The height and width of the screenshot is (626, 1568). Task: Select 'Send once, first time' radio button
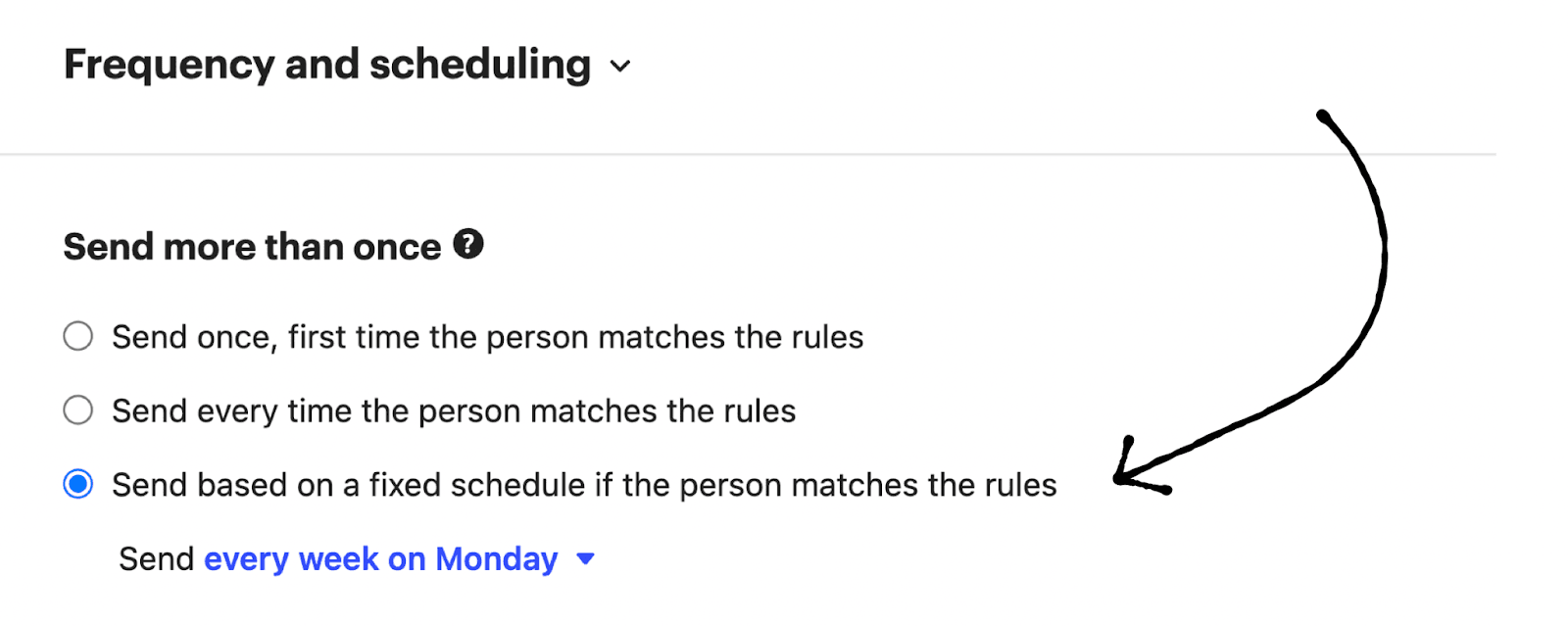[78, 336]
